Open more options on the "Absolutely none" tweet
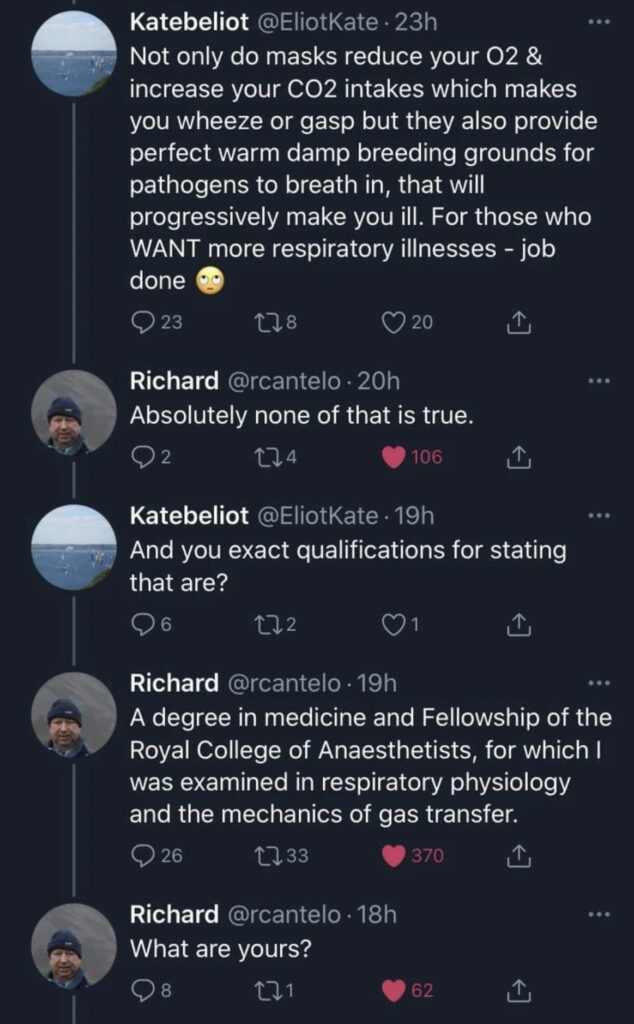Screen dimensions: 634x1024 (x=598, y=381)
